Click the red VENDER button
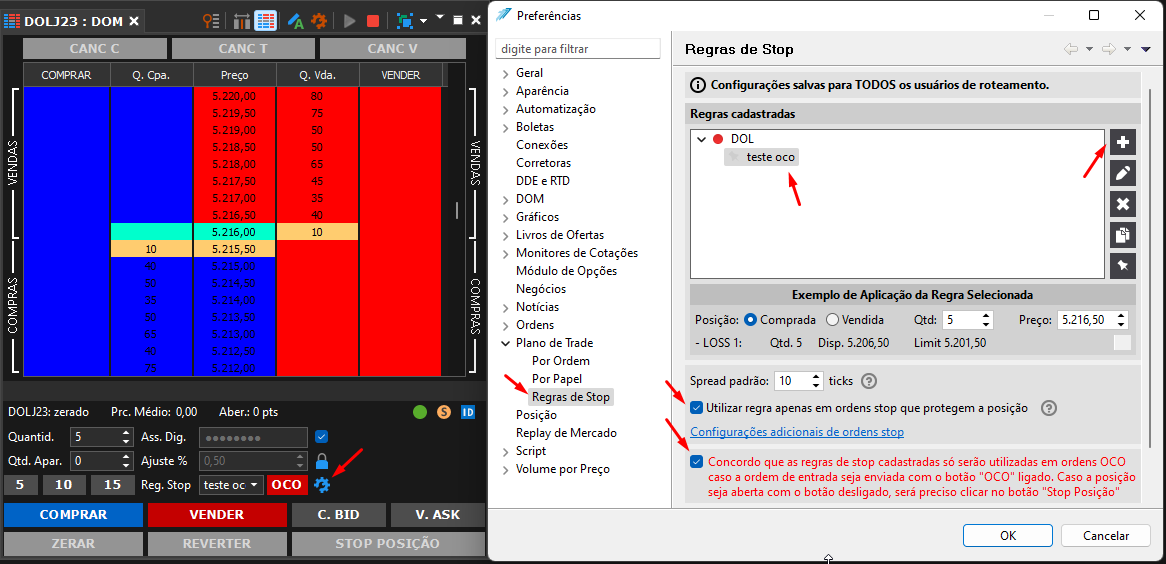This screenshot has width=1166, height=564. [217, 515]
